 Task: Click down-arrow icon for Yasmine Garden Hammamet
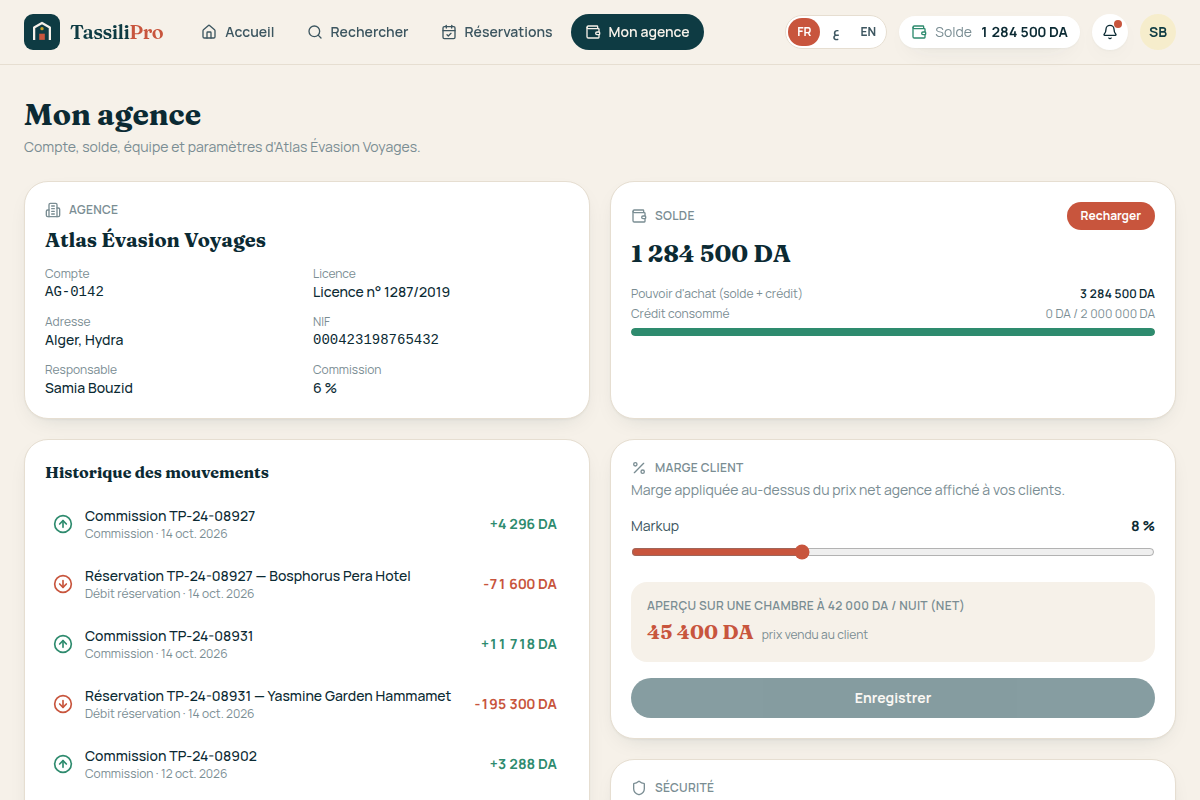63,704
